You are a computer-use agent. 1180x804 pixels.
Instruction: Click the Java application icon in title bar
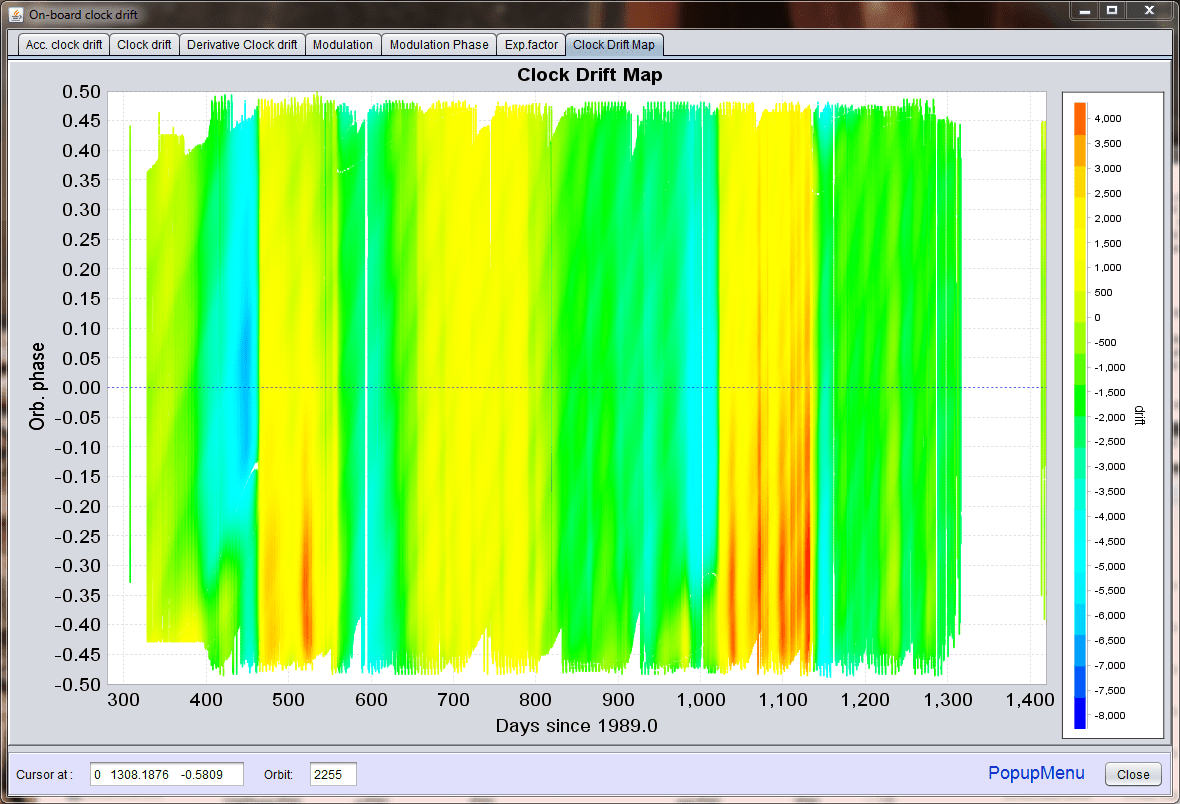[14, 14]
